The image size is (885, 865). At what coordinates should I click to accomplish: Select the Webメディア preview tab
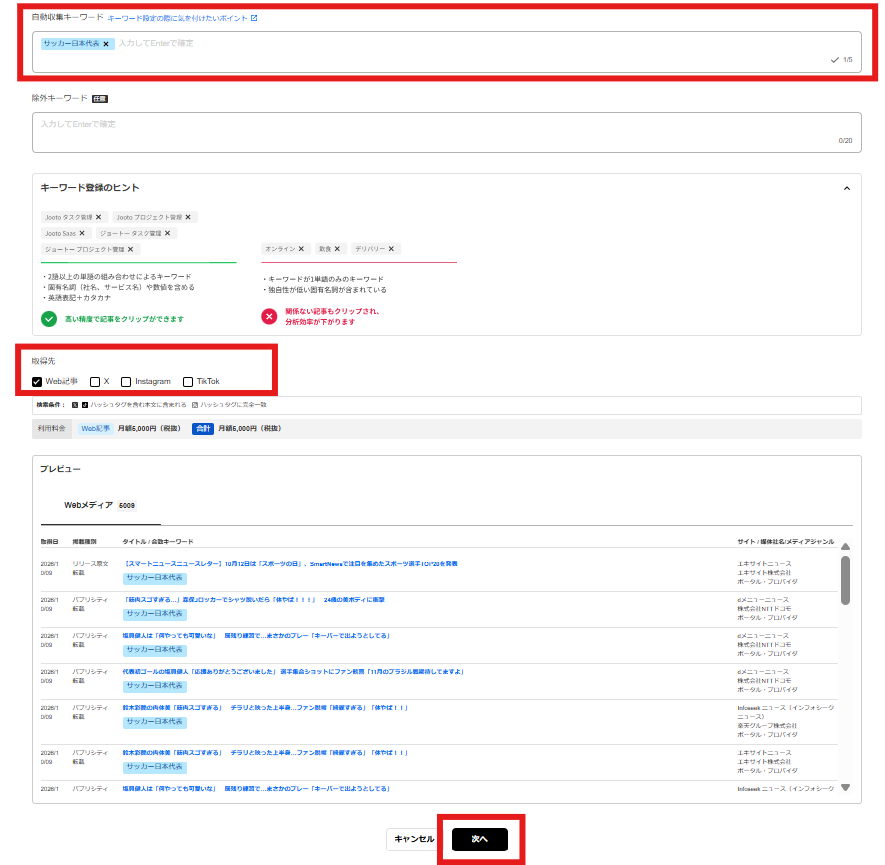click(100, 506)
